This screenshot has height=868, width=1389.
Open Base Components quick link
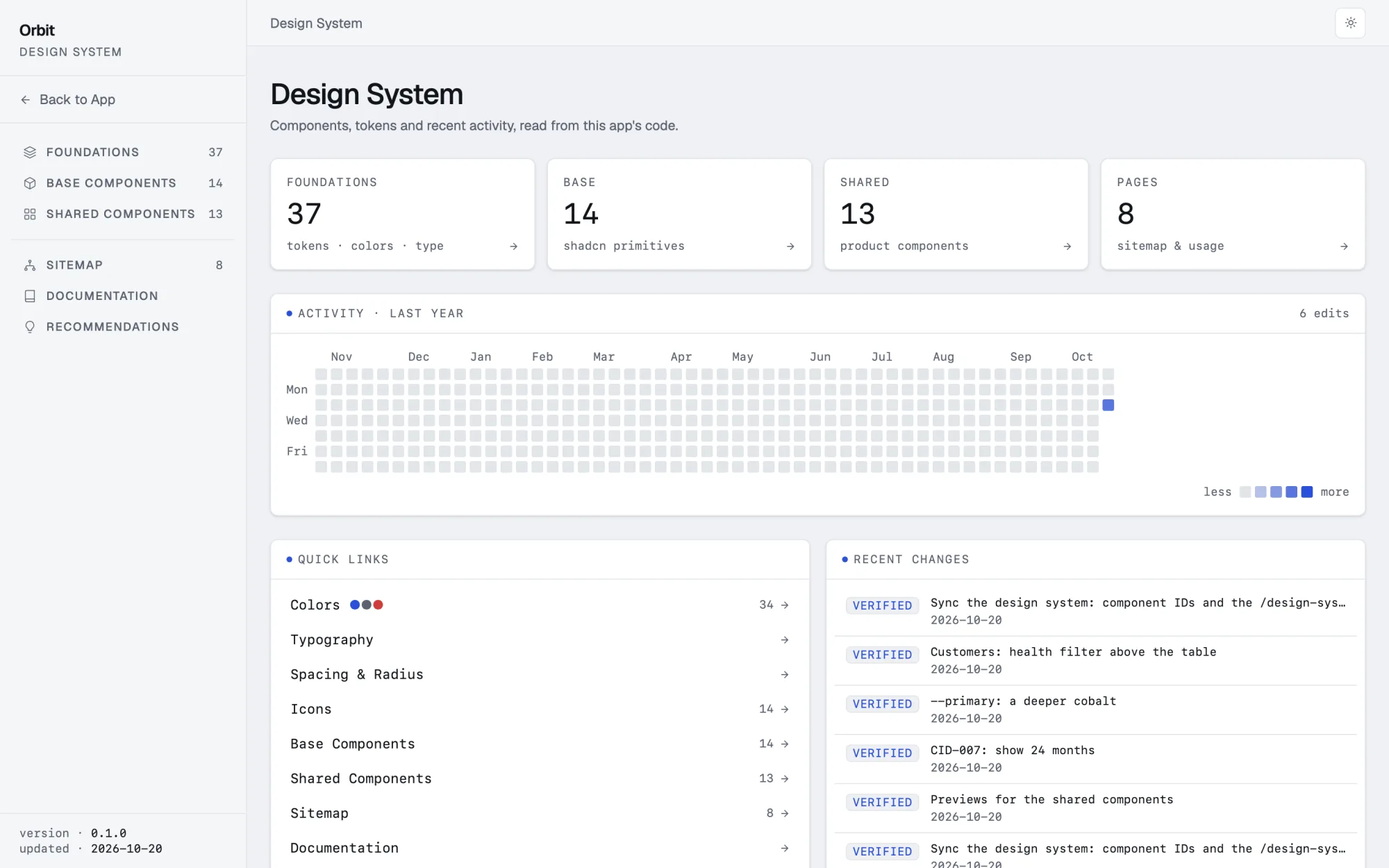[540, 744]
